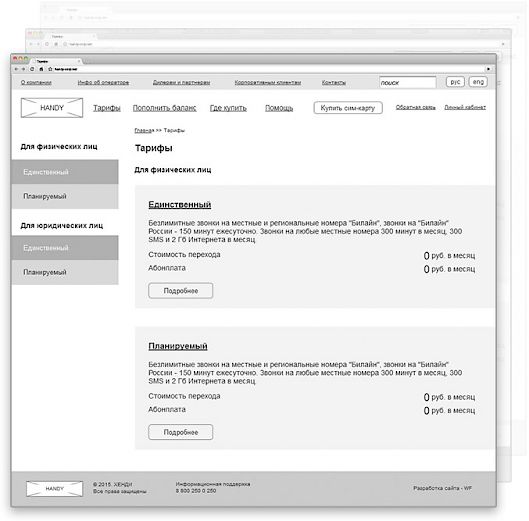
Task: Click Подробнее under Планируемый tariff
Action: (x=180, y=432)
